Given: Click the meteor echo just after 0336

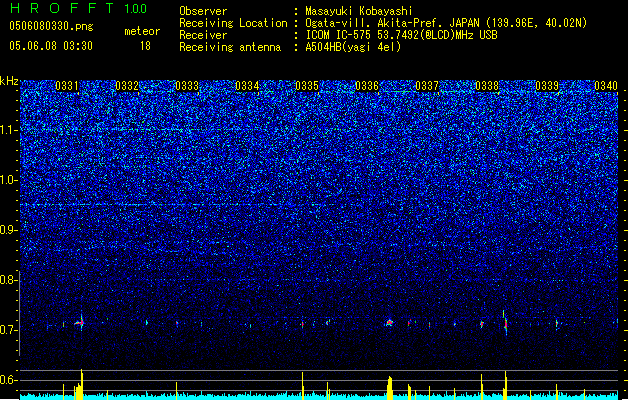Looking at the screenshot, I should 389,322.
